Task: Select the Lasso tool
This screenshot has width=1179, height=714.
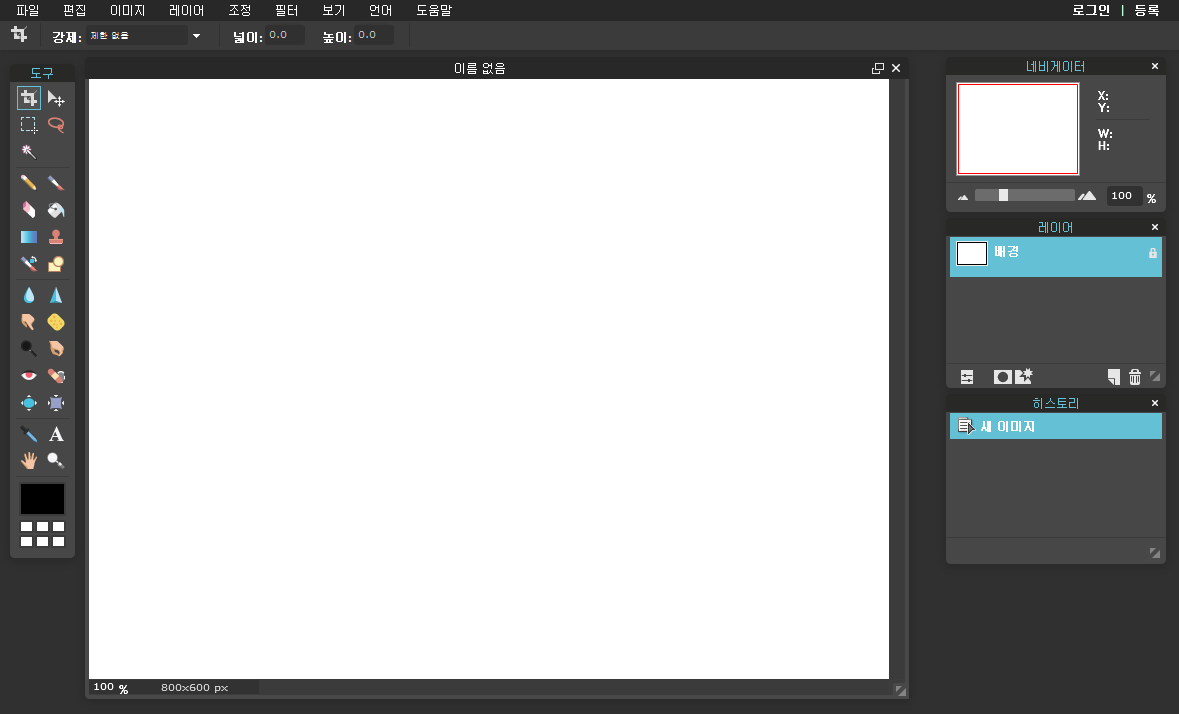Action: [x=56, y=125]
